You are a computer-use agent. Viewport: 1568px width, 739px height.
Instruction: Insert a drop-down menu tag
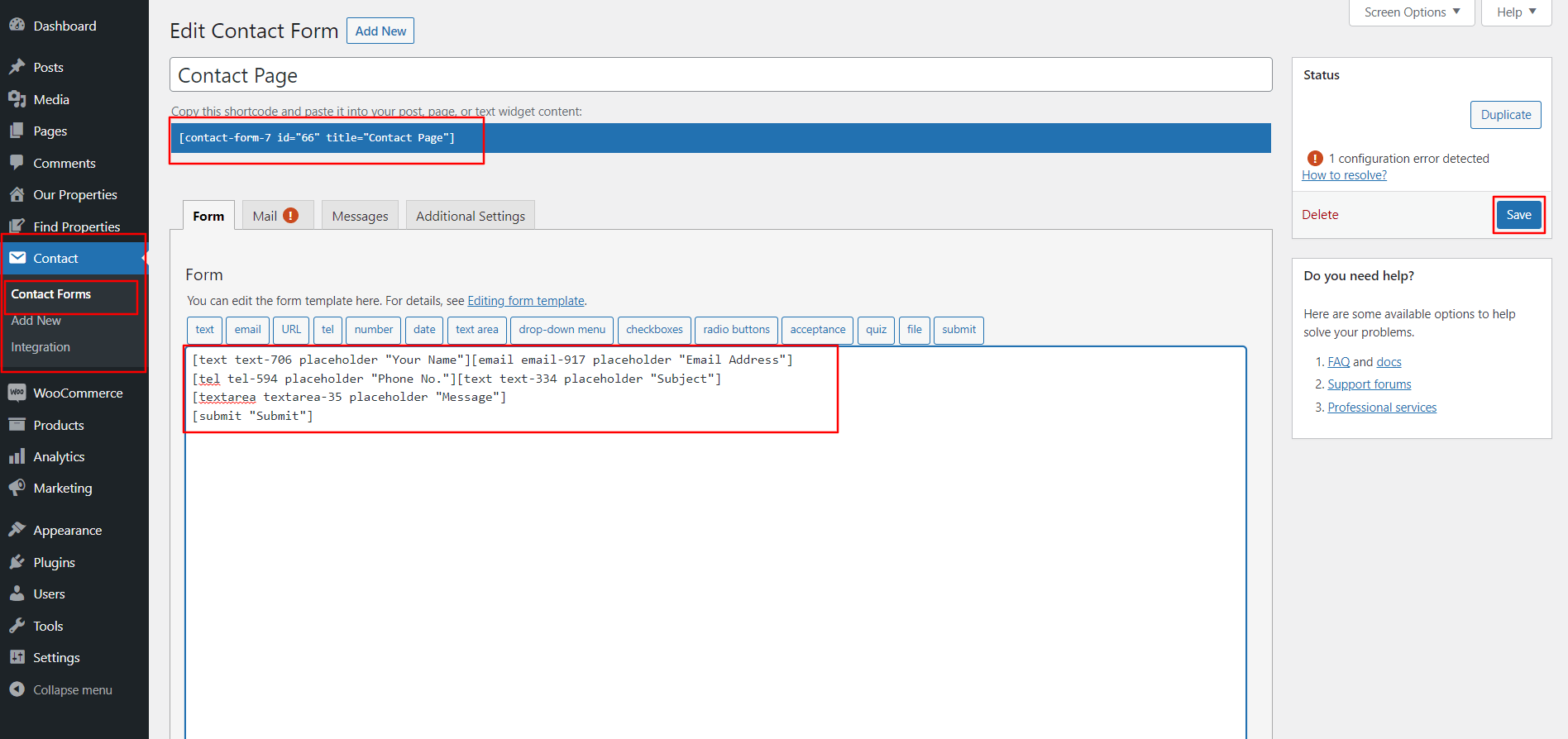click(562, 330)
